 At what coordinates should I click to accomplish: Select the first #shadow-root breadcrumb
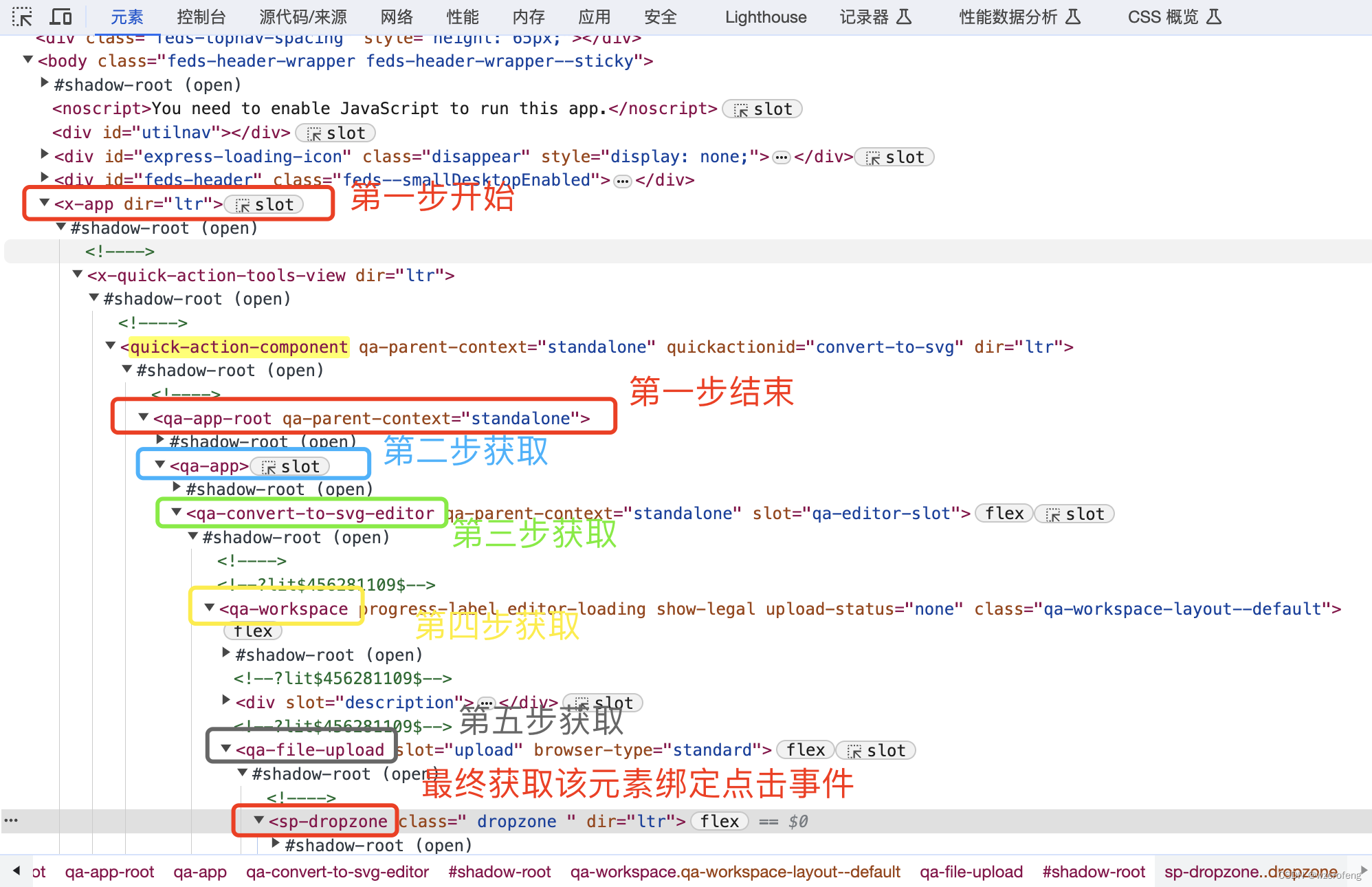point(500,872)
